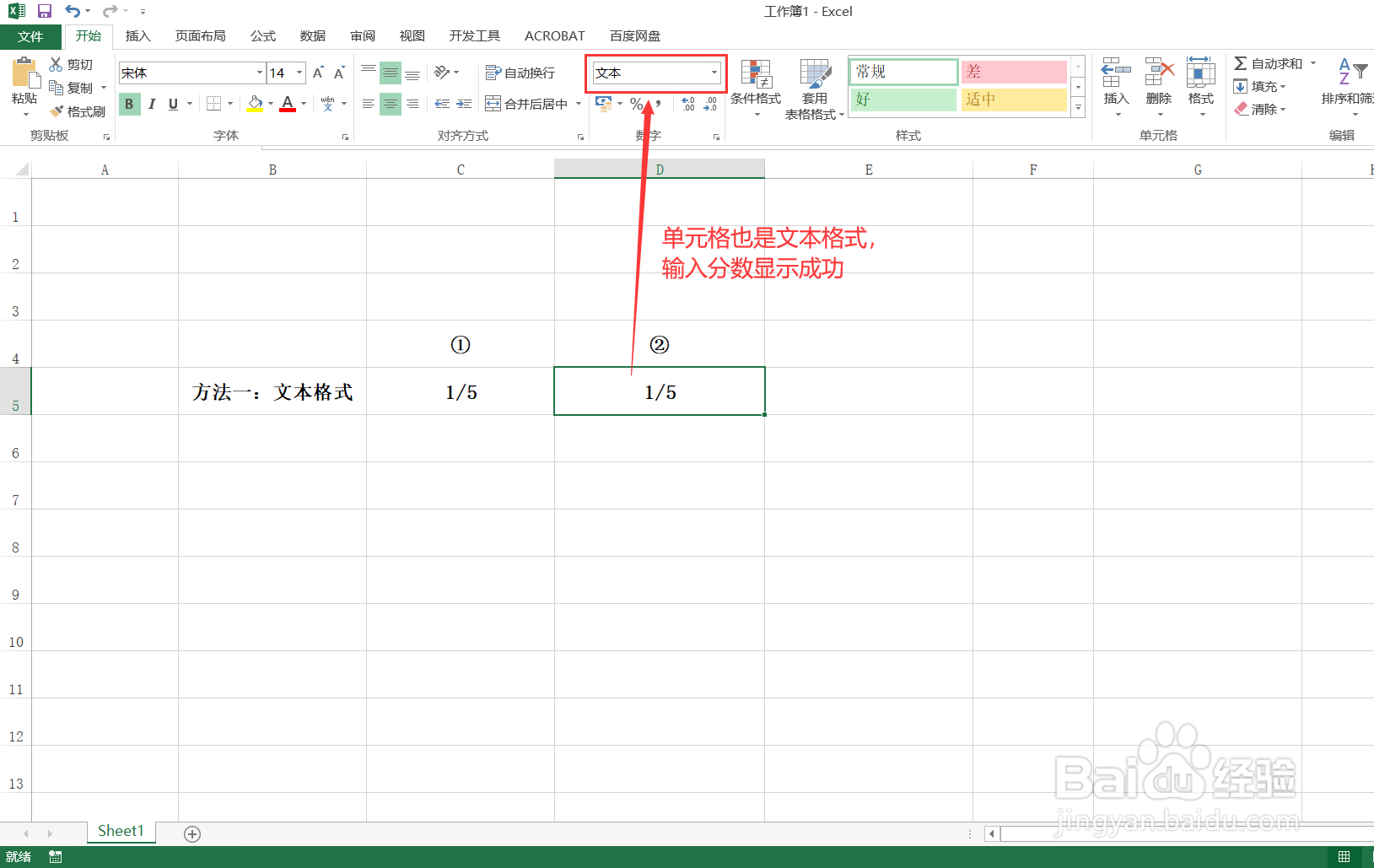The height and width of the screenshot is (868, 1374).
Task: Click the cell borders icon
Action: click(214, 104)
